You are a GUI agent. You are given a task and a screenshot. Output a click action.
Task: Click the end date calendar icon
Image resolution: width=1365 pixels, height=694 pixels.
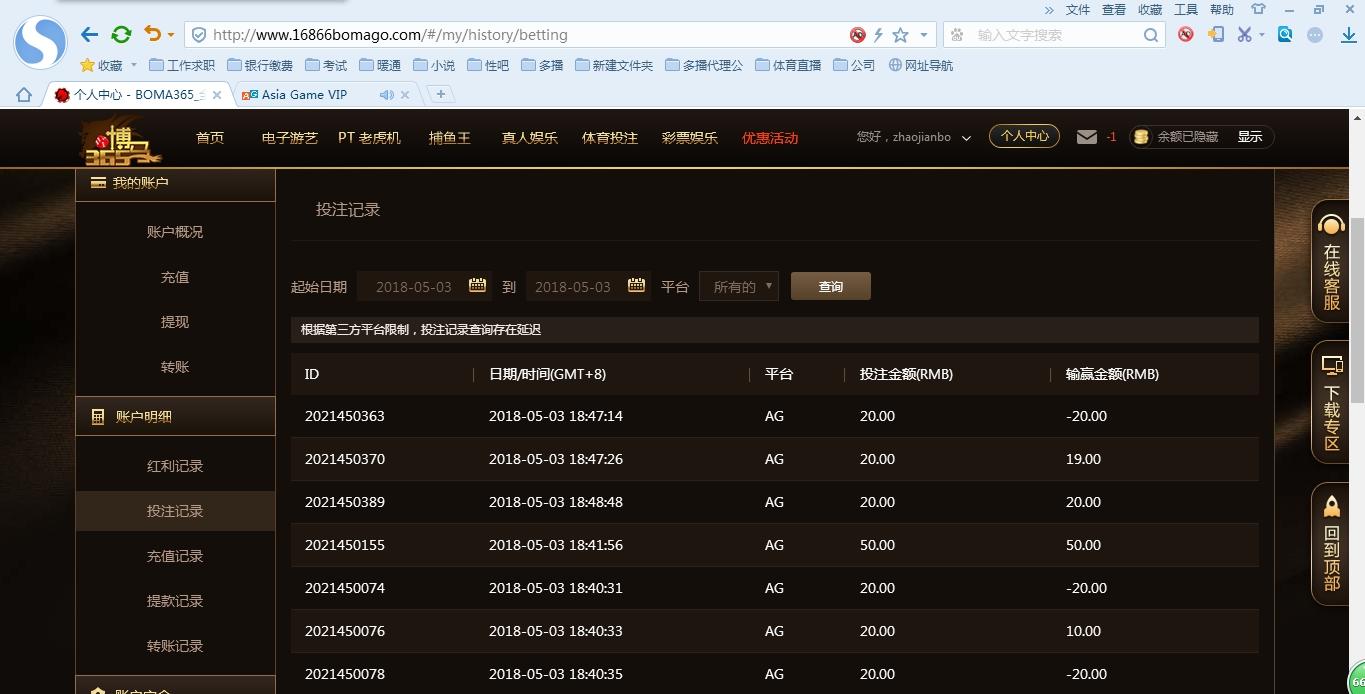point(636,285)
